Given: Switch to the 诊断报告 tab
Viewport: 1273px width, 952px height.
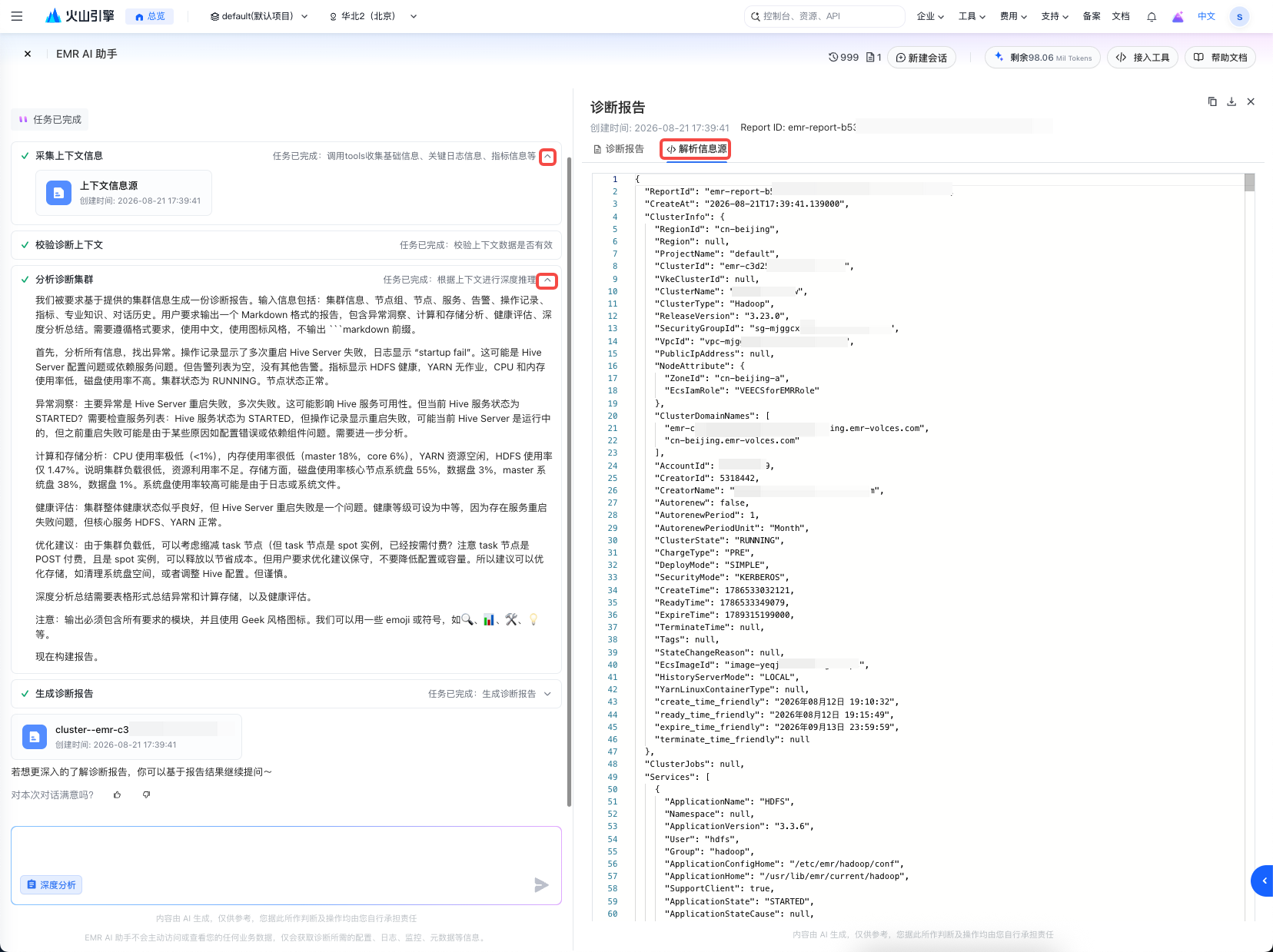Looking at the screenshot, I should [619, 149].
